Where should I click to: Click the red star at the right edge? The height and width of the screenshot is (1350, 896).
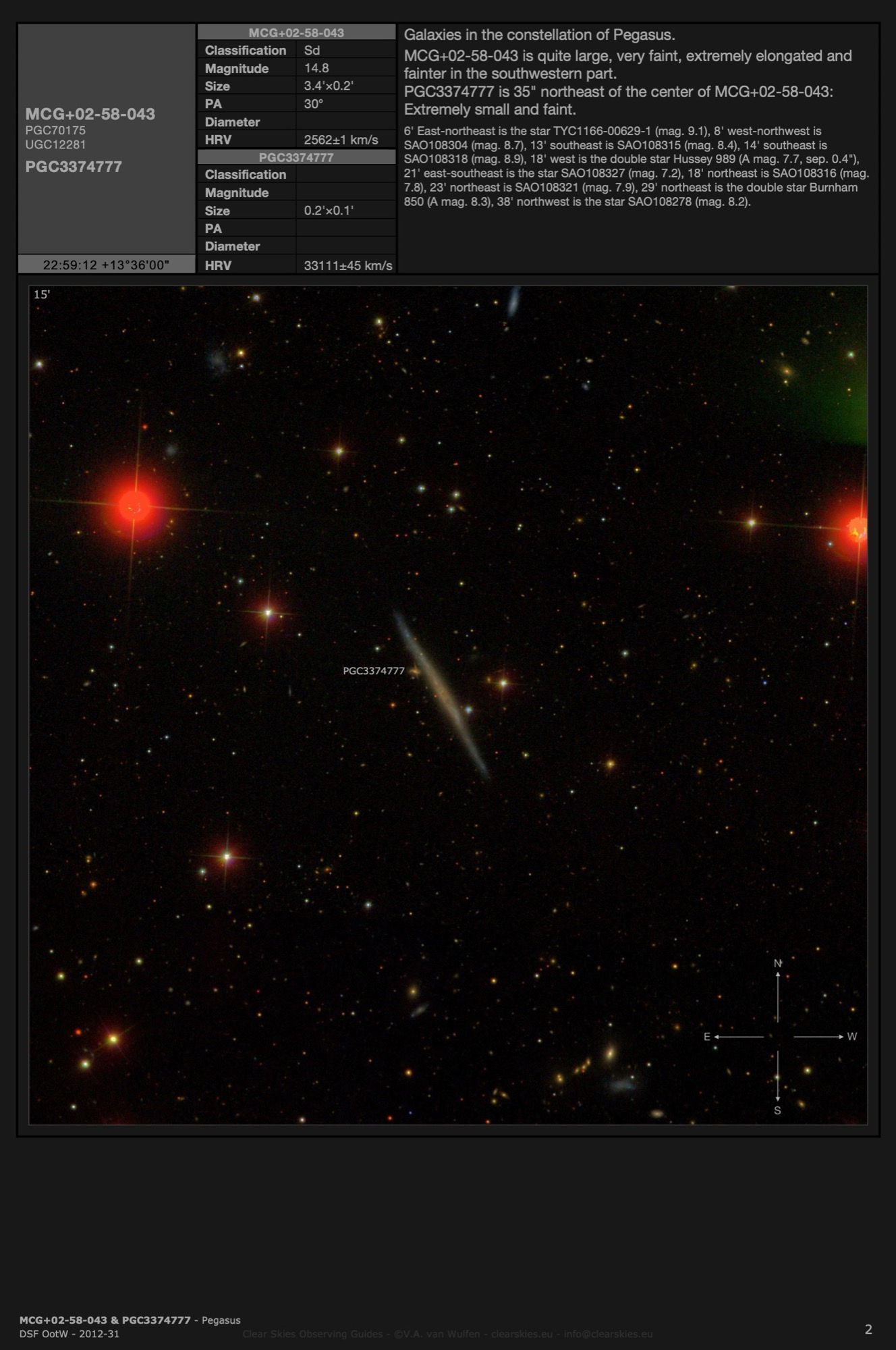click(856, 530)
